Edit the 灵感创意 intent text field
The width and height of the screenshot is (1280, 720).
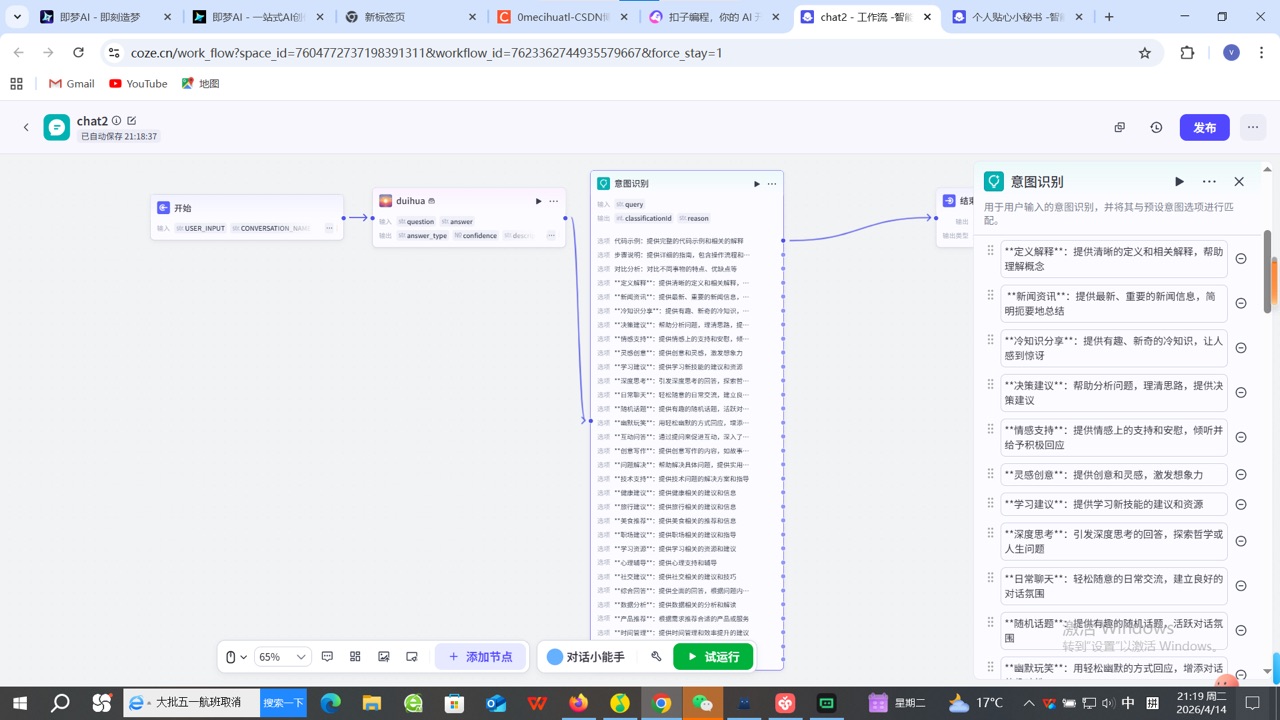pos(1114,475)
